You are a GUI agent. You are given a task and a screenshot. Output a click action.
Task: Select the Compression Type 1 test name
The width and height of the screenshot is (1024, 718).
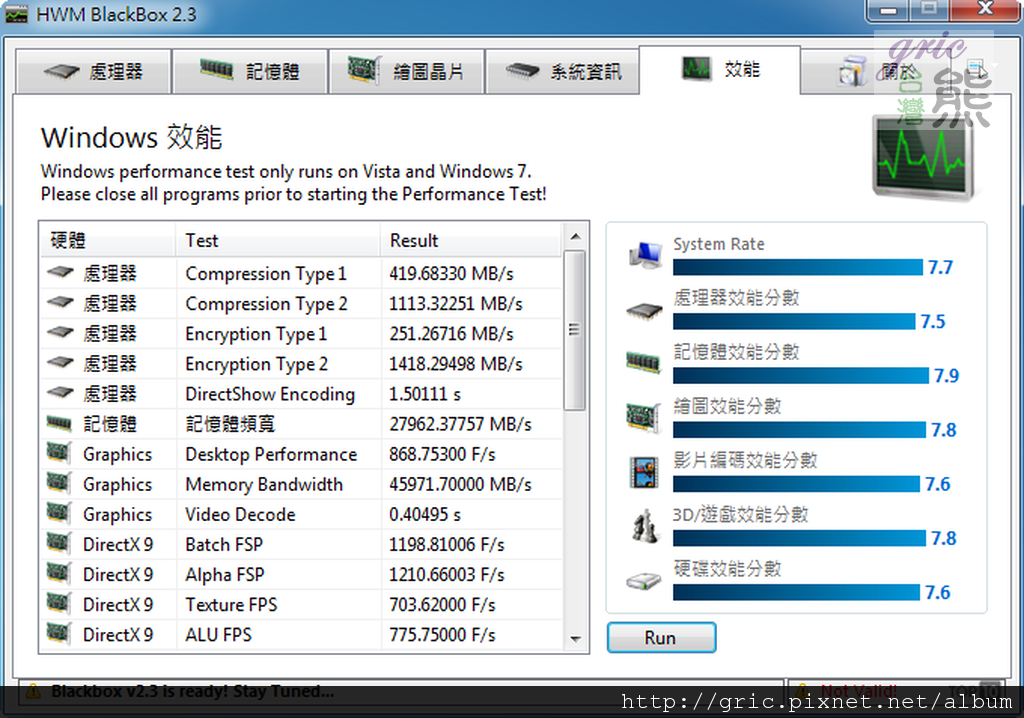tap(266, 274)
